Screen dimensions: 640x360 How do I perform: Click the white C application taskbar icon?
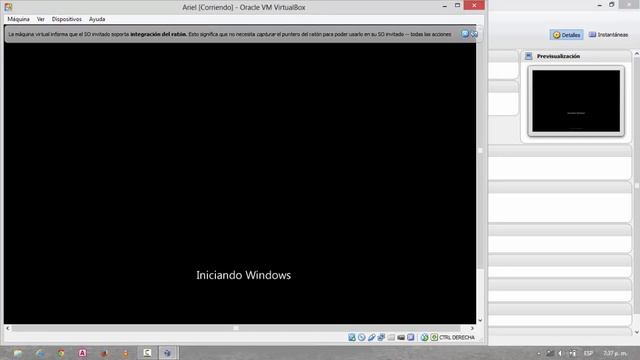147,353
